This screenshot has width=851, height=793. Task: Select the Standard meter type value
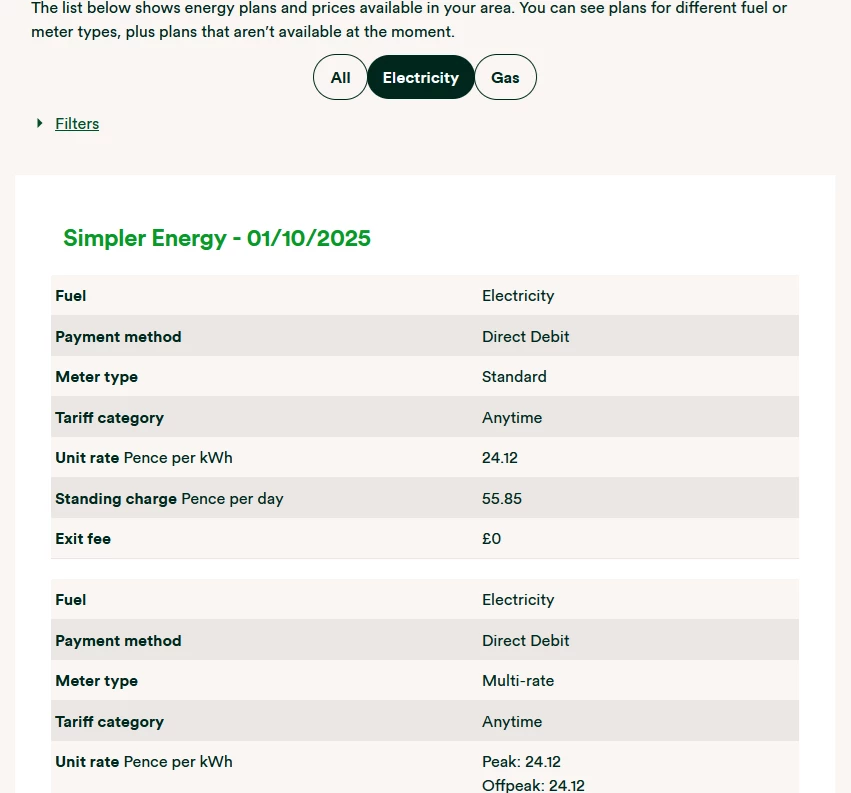[x=514, y=377]
